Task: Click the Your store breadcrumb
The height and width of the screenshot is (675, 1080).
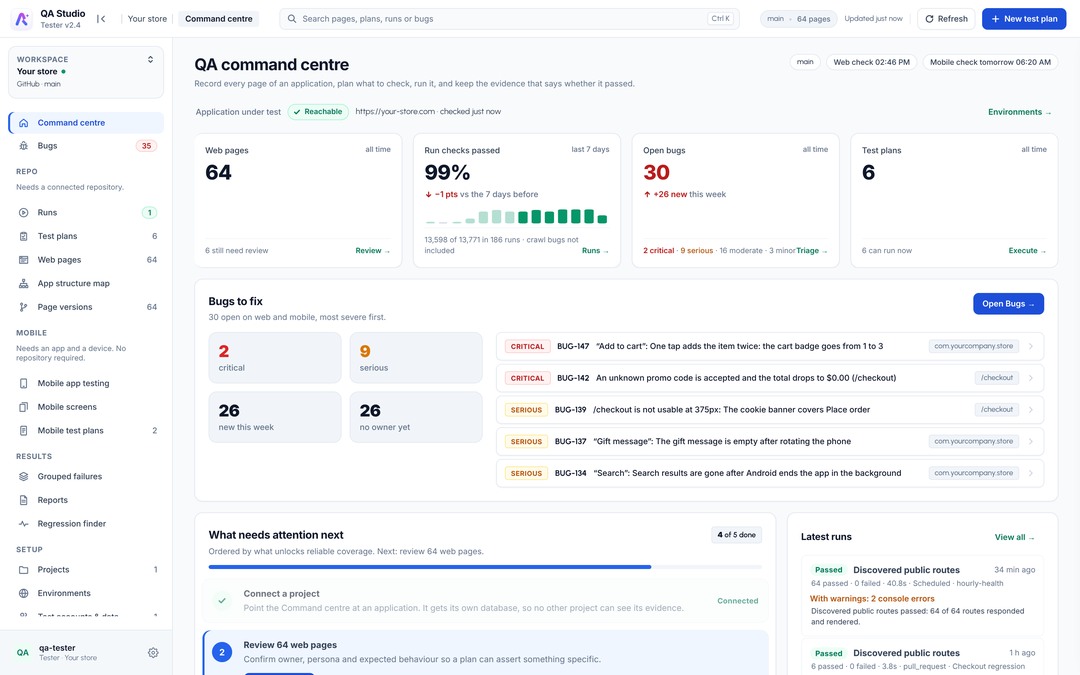Action: (147, 19)
